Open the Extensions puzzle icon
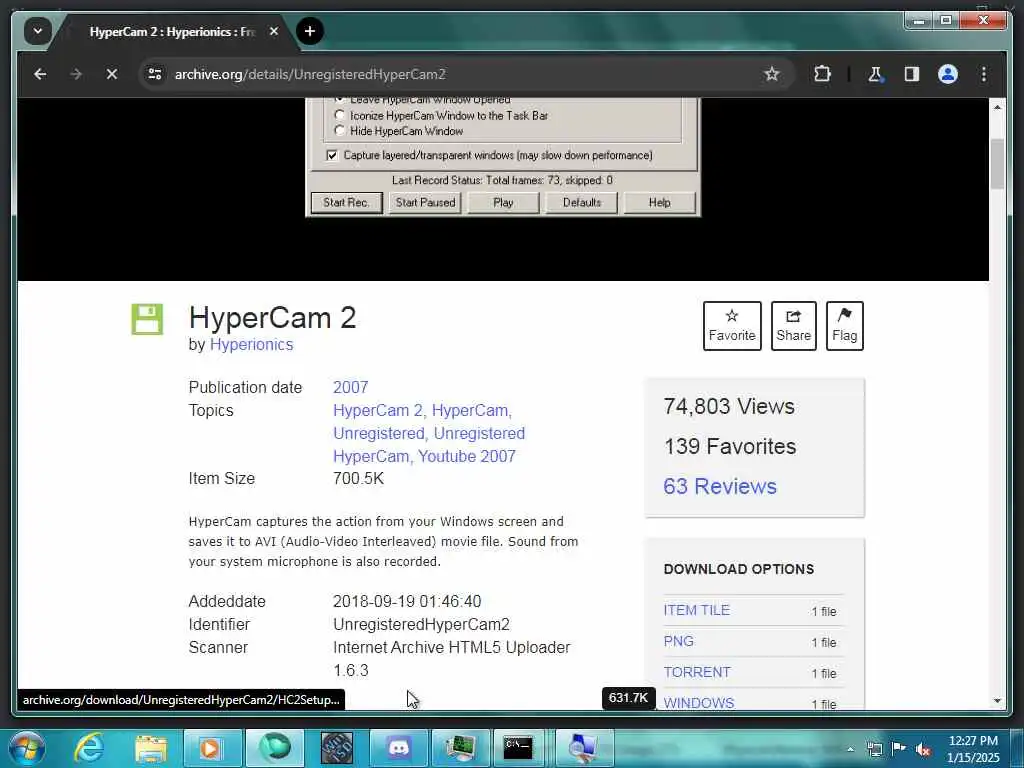Viewport: 1024px width, 768px height. pyautogui.click(x=822, y=74)
